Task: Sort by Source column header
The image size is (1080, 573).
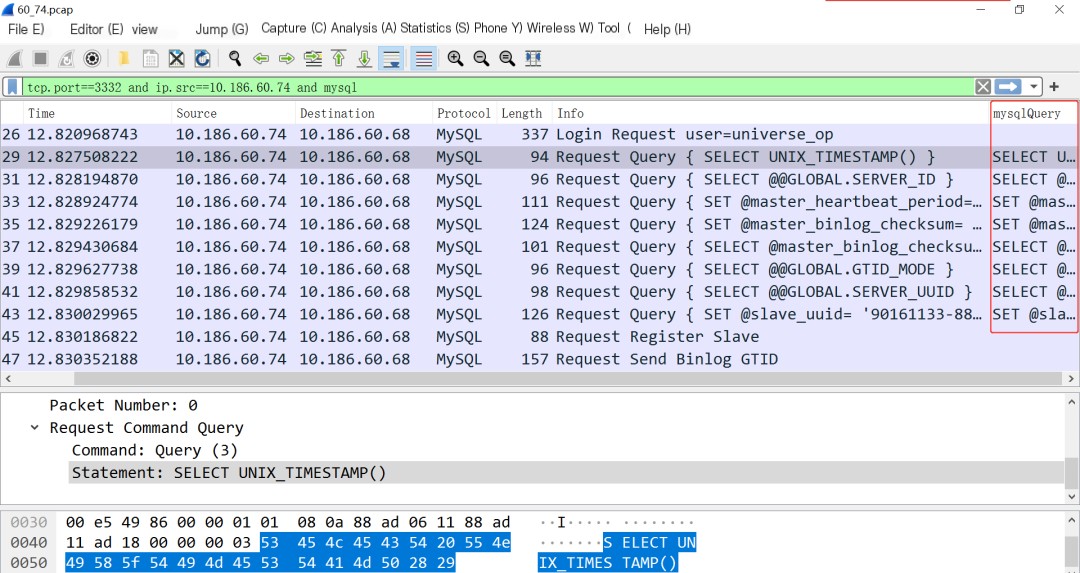Action: pos(233,113)
